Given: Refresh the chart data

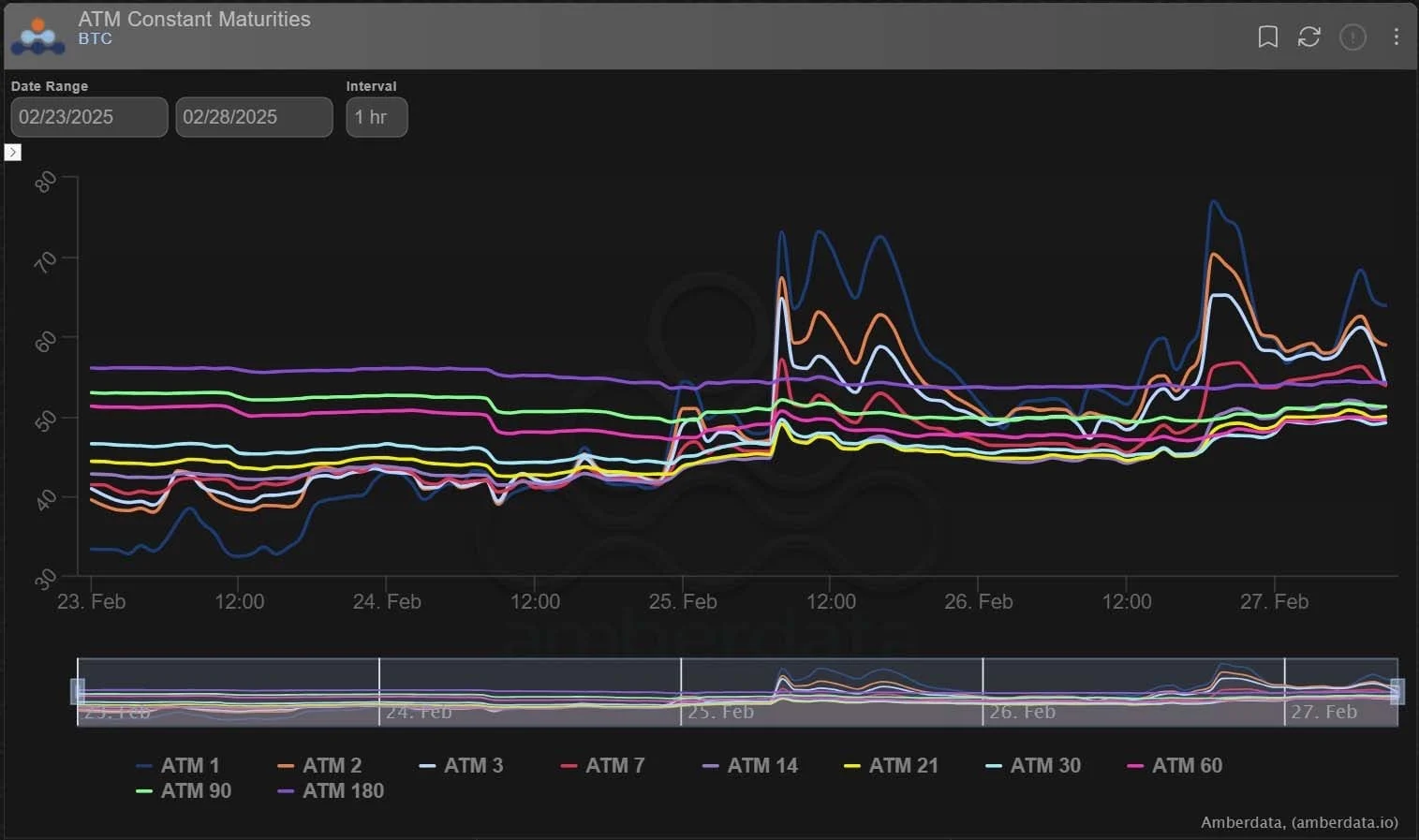Looking at the screenshot, I should pyautogui.click(x=1308, y=37).
